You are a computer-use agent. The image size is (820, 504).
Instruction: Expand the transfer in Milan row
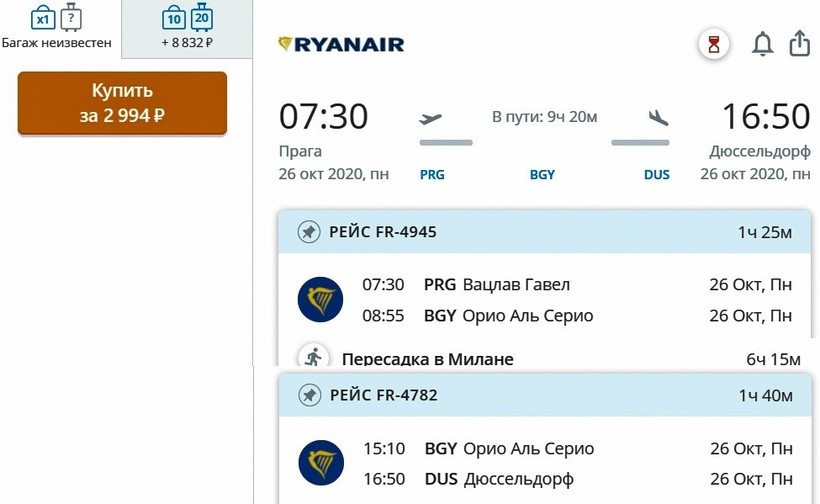(x=544, y=359)
